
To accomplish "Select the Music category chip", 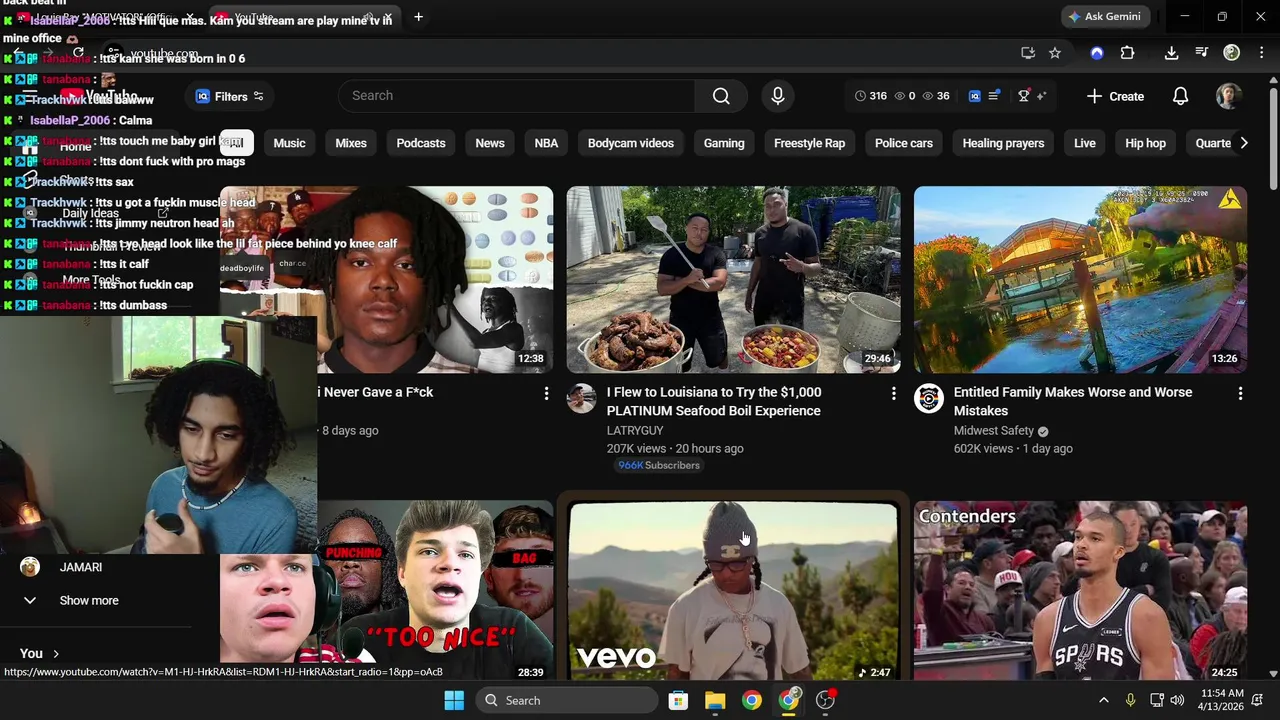I will pyautogui.click(x=289, y=143).
